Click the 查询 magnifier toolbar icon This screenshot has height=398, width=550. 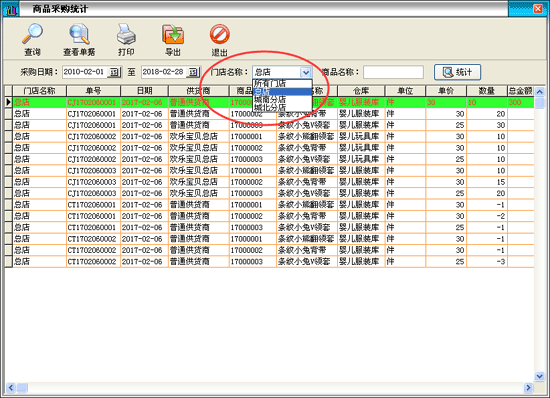(x=32, y=34)
